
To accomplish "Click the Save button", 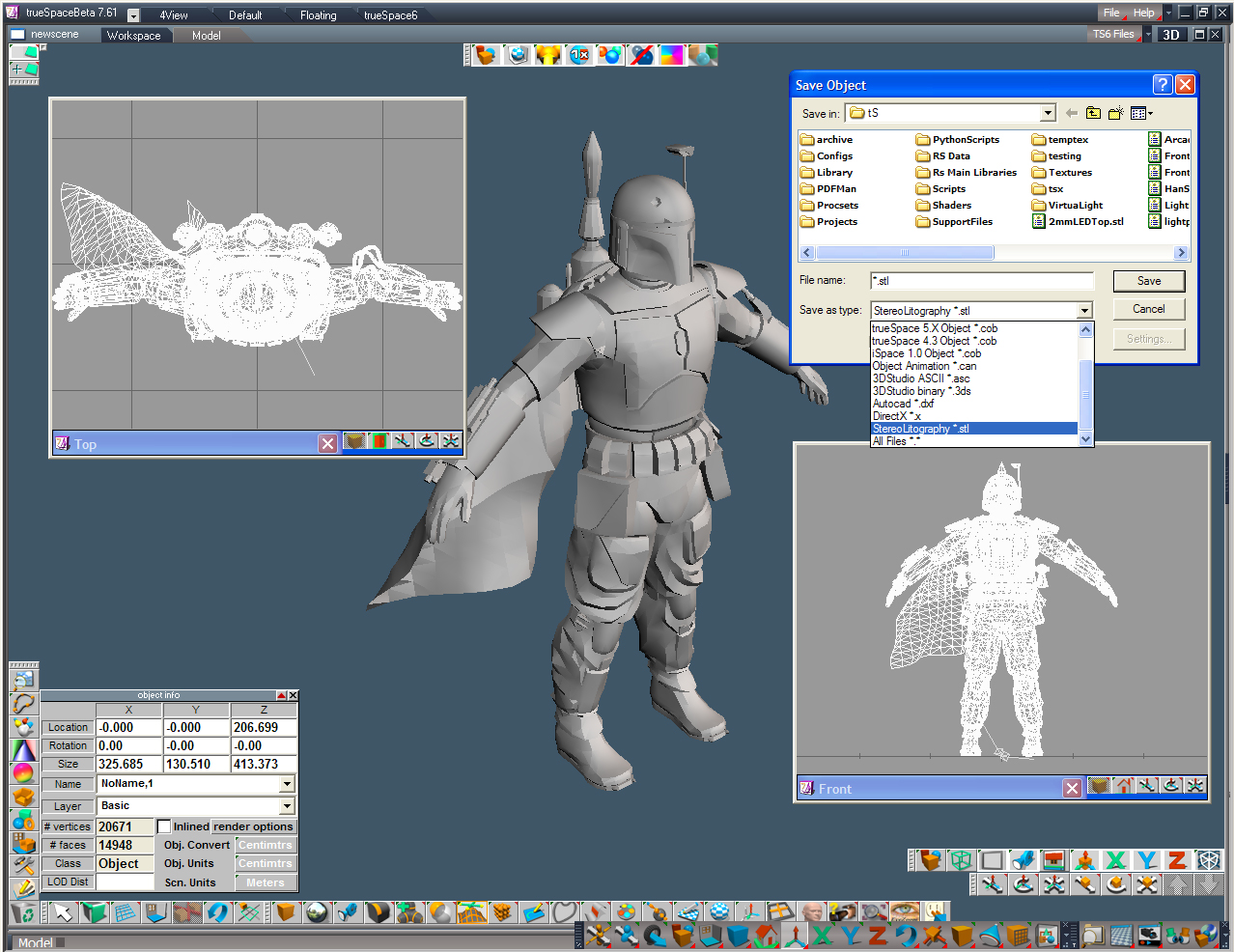I will click(x=1149, y=281).
